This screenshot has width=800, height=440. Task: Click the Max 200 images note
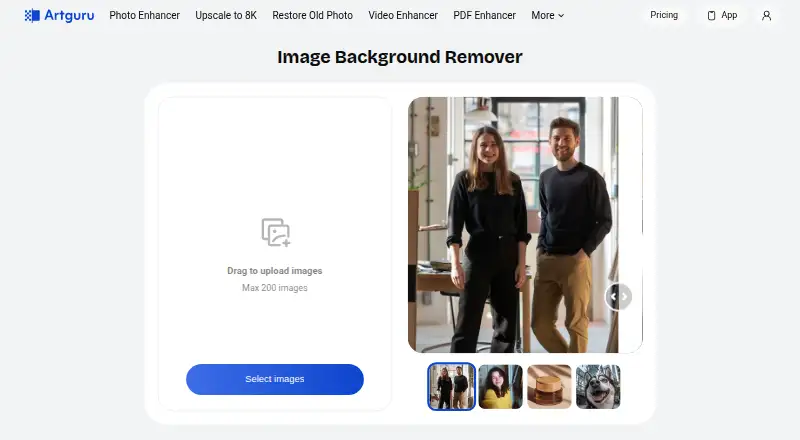click(x=274, y=288)
